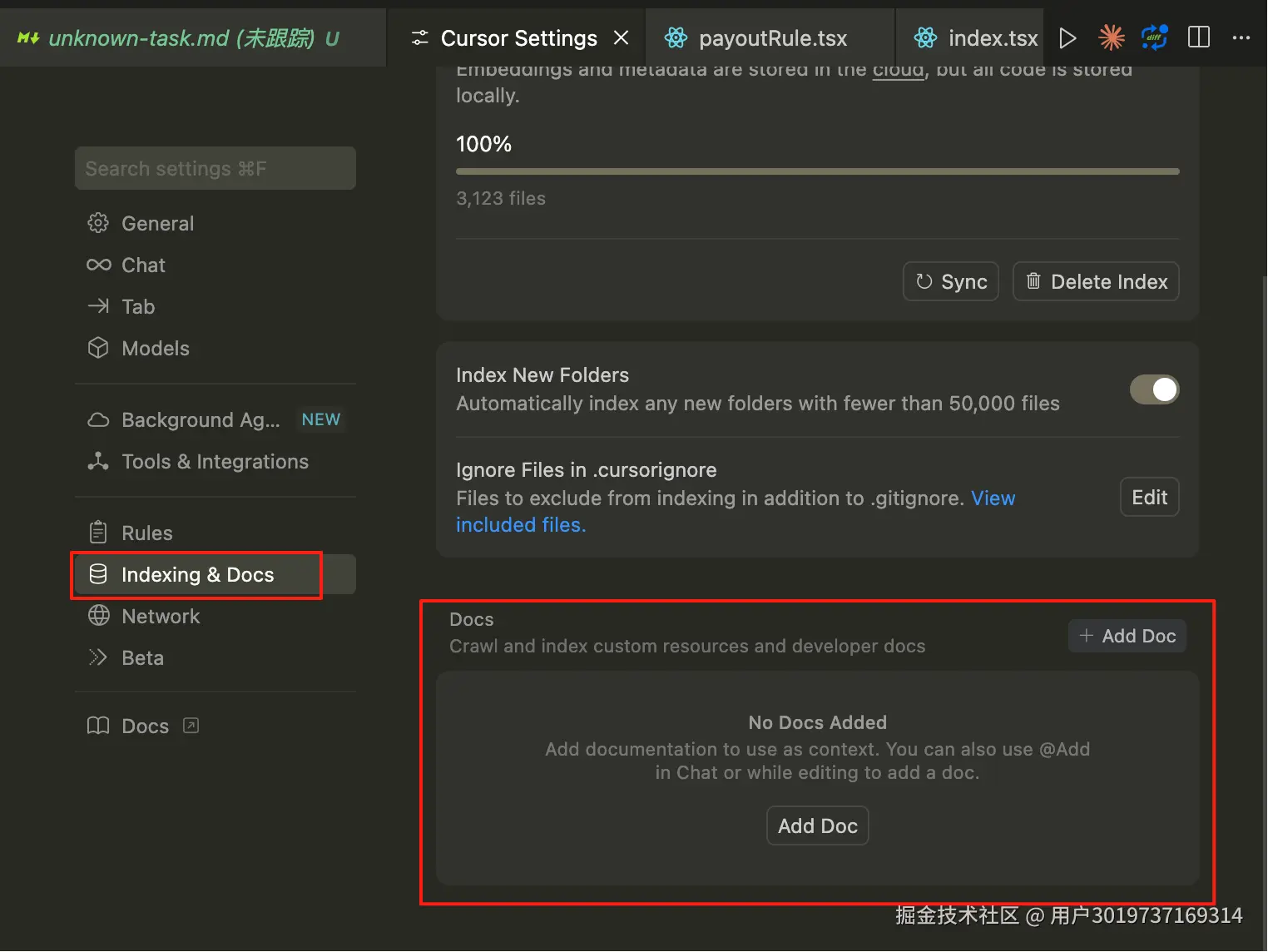Open the Models settings section
1268x952 pixels.
[x=215, y=348]
